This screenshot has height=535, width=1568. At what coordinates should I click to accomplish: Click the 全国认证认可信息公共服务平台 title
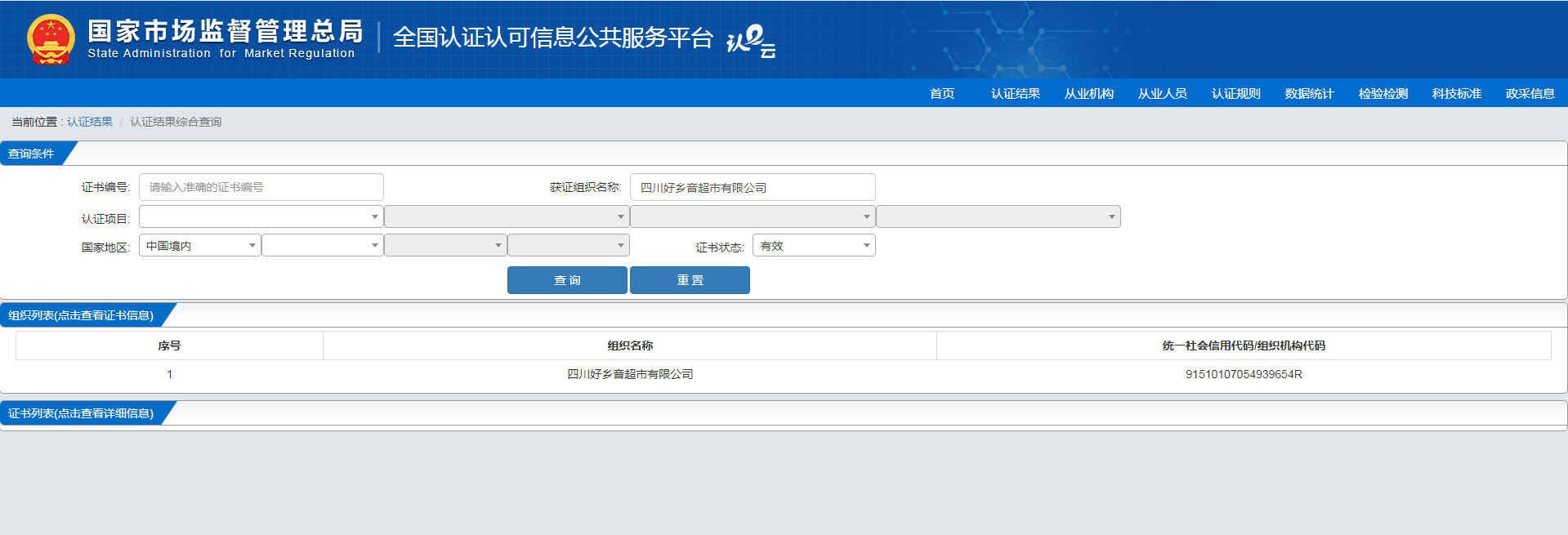tap(553, 38)
